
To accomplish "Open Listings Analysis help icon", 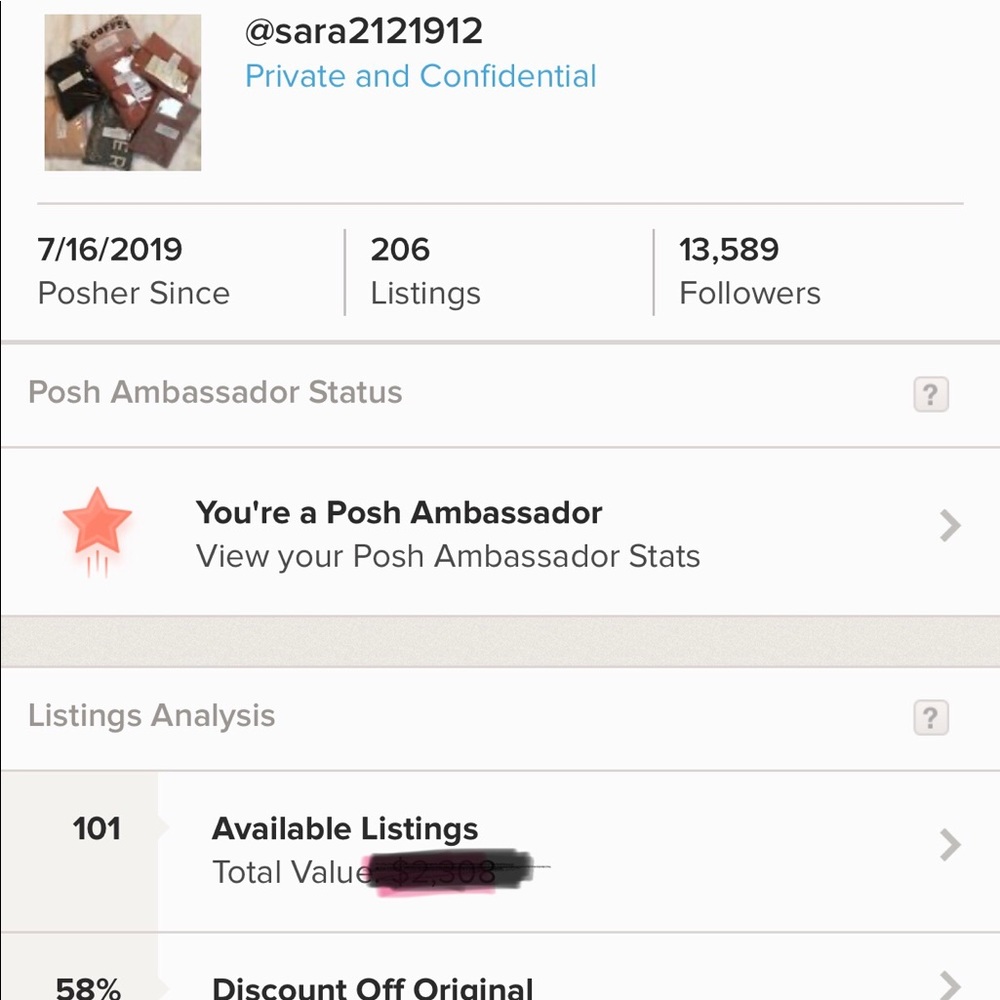I will [931, 718].
